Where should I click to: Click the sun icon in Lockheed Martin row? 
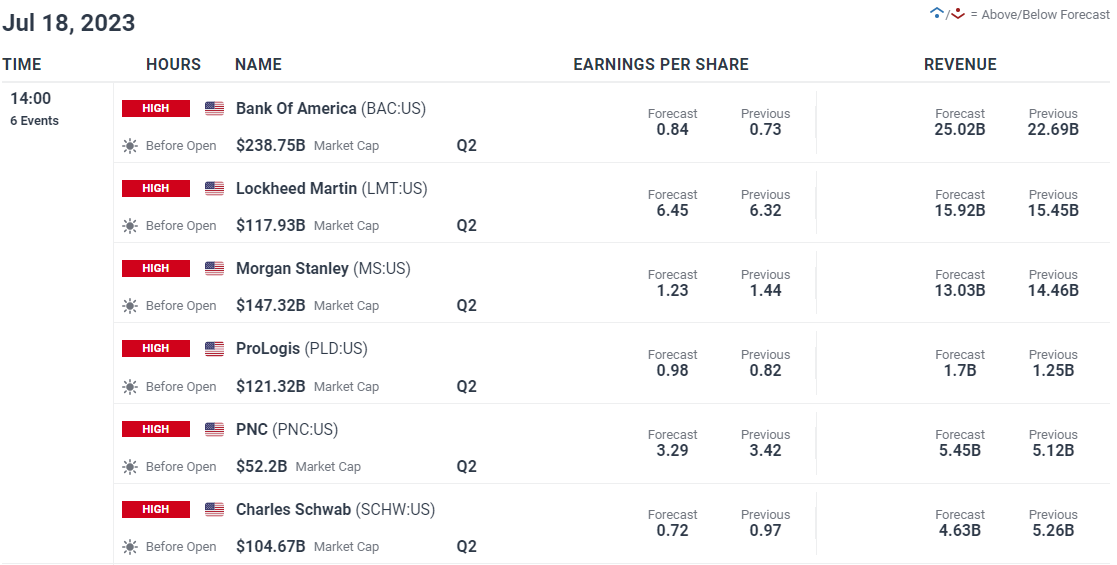coord(130,226)
